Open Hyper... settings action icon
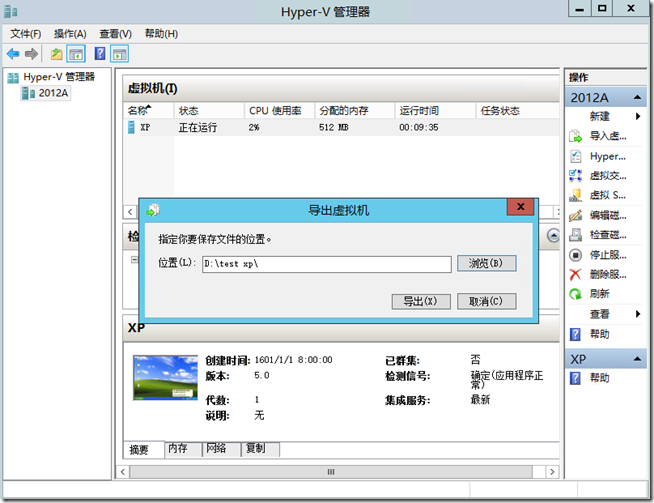 (x=576, y=156)
